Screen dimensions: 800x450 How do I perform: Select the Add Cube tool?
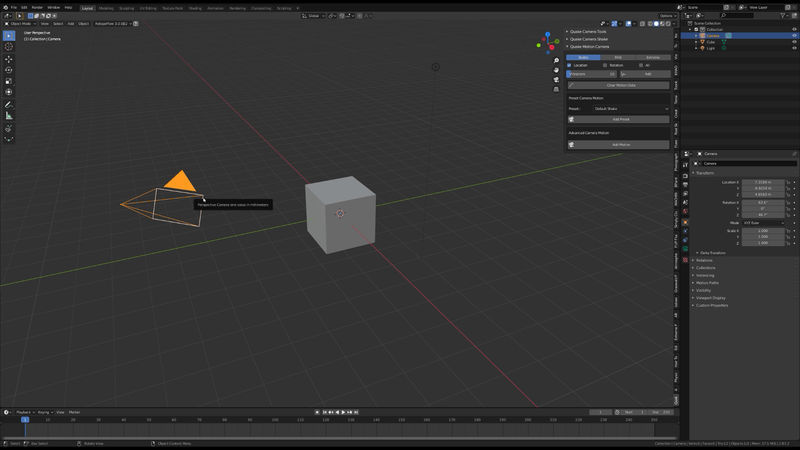click(9, 128)
